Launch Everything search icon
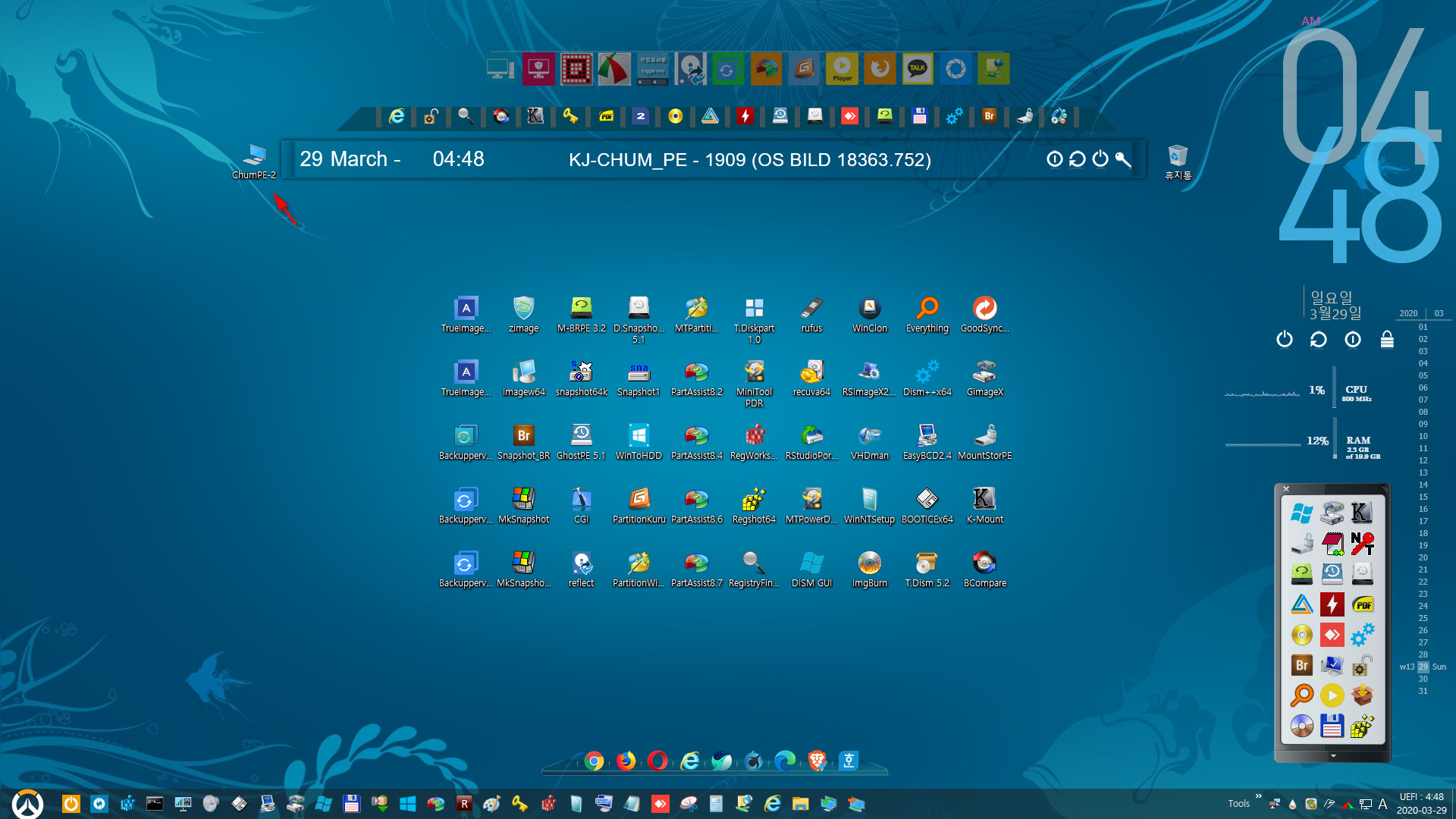This screenshot has width=1456, height=819. 927,314
